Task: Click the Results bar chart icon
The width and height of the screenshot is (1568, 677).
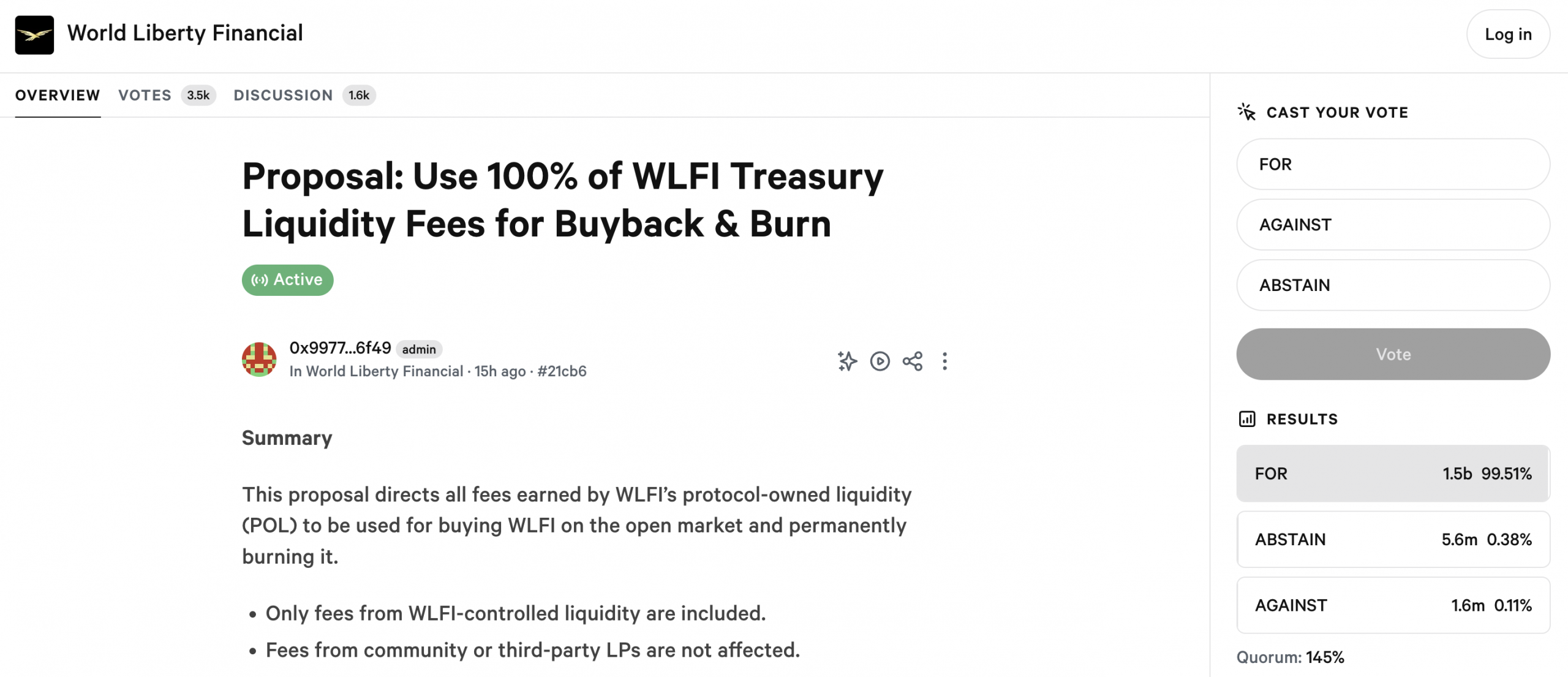Action: 1246,419
